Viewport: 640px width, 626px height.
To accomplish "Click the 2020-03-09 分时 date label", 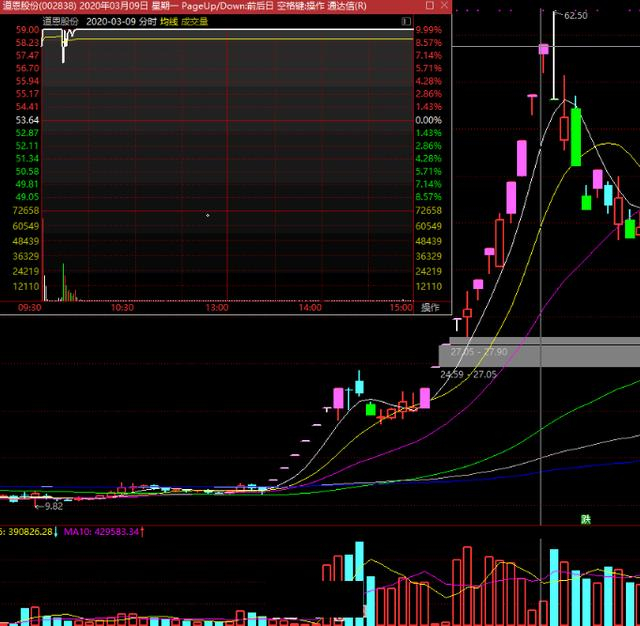I will pyautogui.click(x=121, y=22).
